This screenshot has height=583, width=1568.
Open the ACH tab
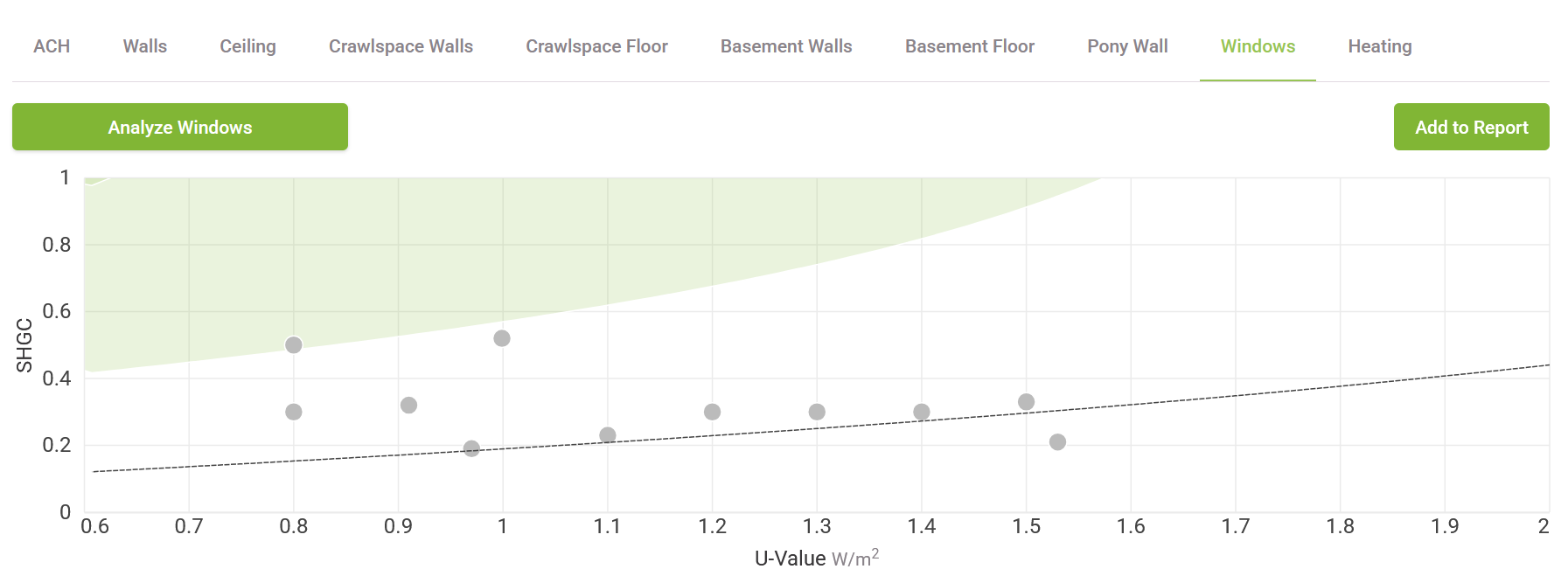[52, 46]
